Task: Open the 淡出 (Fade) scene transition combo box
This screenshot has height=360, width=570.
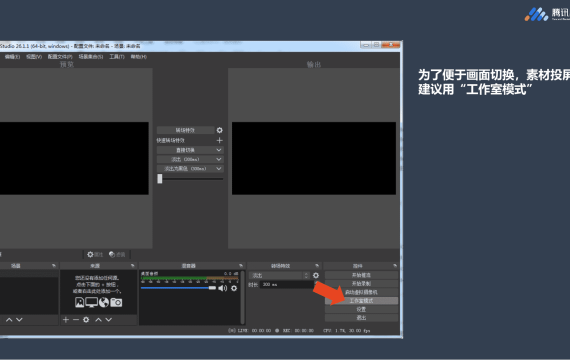Action: [x=279, y=276]
